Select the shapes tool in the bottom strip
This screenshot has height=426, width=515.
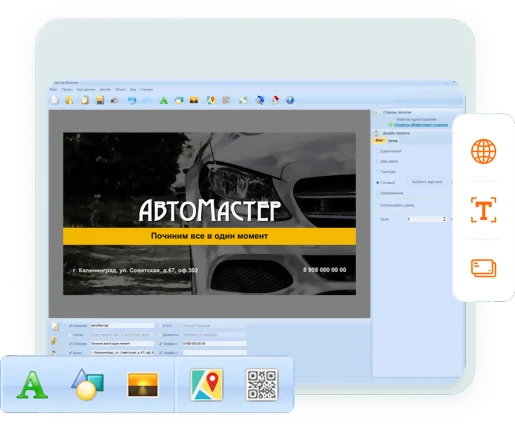87,384
